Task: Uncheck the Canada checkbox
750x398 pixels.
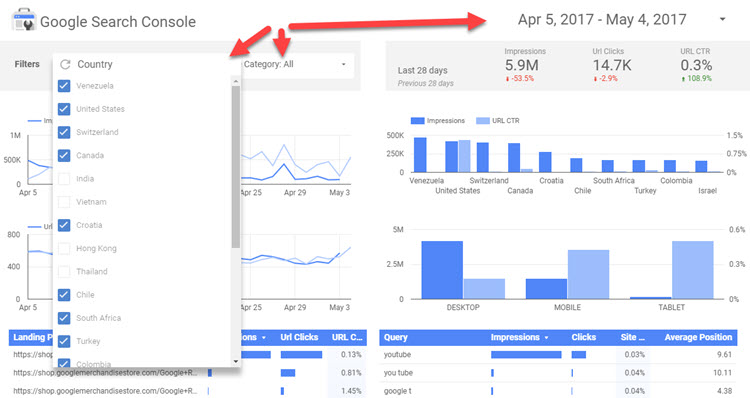Action: coord(64,155)
